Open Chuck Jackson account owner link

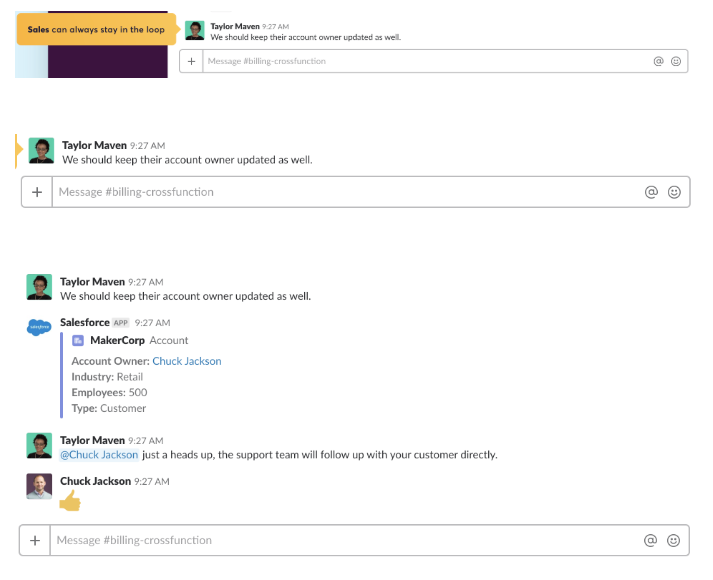pos(187,361)
